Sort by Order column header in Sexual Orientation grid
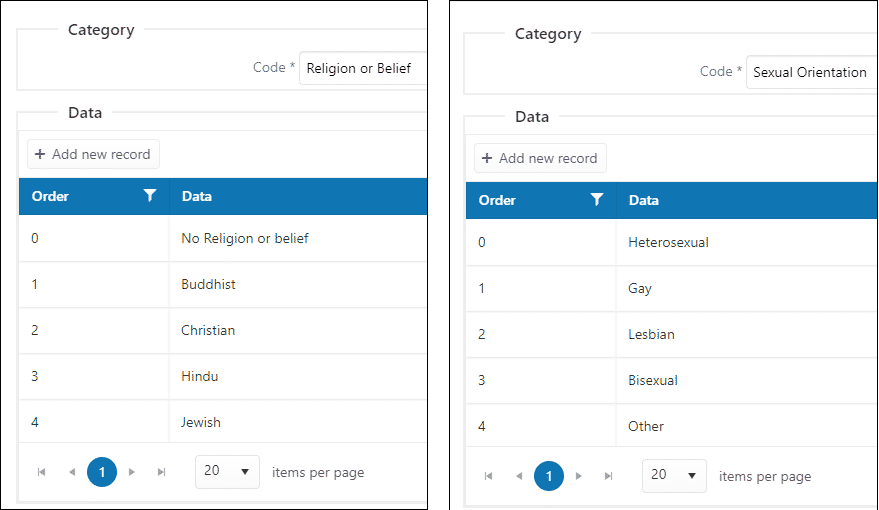 (497, 200)
